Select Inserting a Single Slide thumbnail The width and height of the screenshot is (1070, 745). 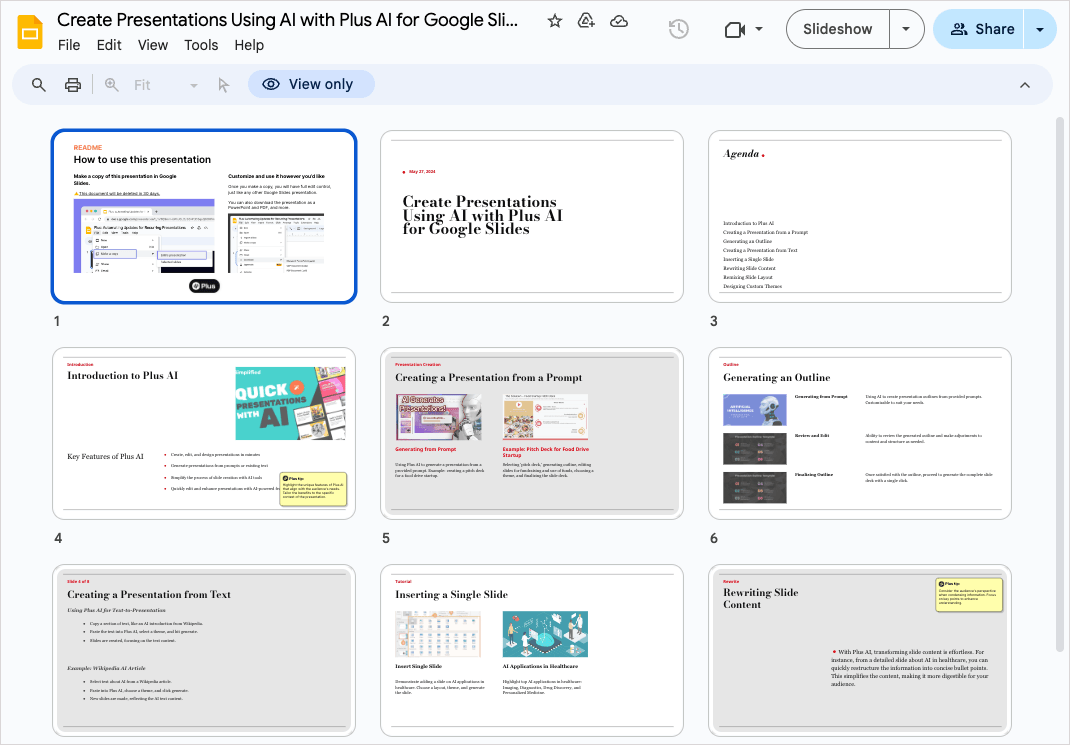532,650
